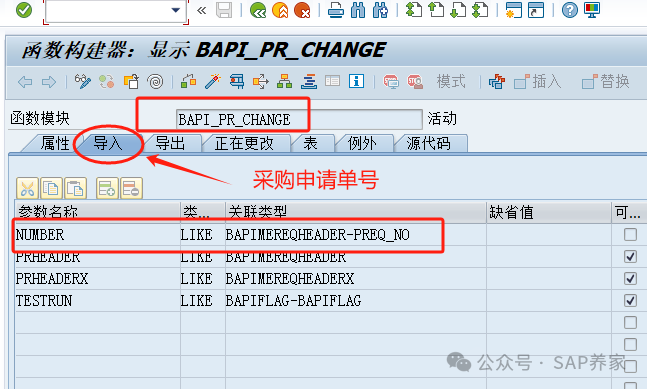Open Help question mark icon
The image size is (647, 389).
[x=570, y=10]
